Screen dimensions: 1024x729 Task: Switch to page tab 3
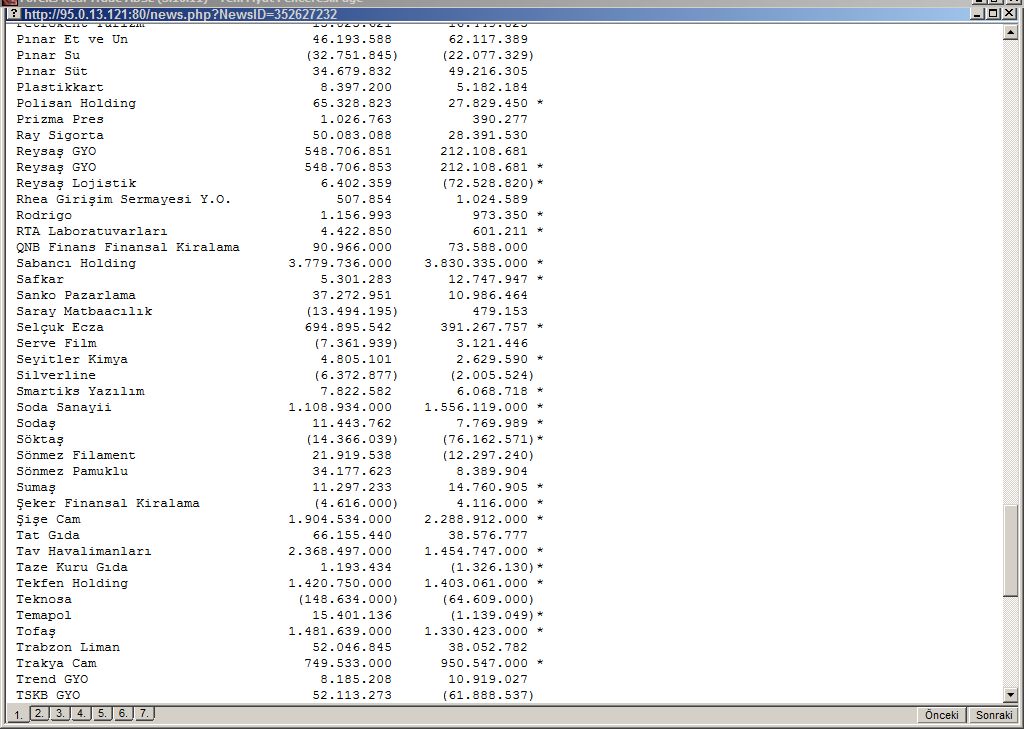pyautogui.click(x=60, y=713)
